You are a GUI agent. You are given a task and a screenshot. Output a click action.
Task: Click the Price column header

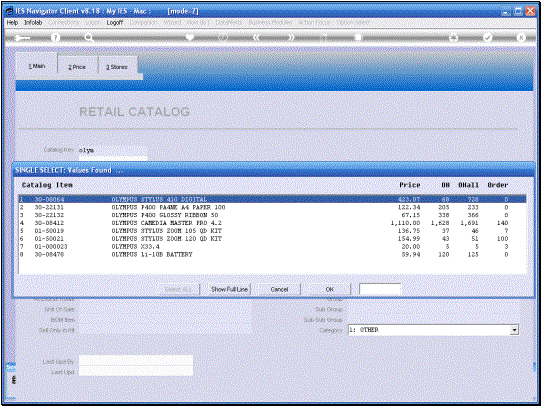[x=410, y=185]
